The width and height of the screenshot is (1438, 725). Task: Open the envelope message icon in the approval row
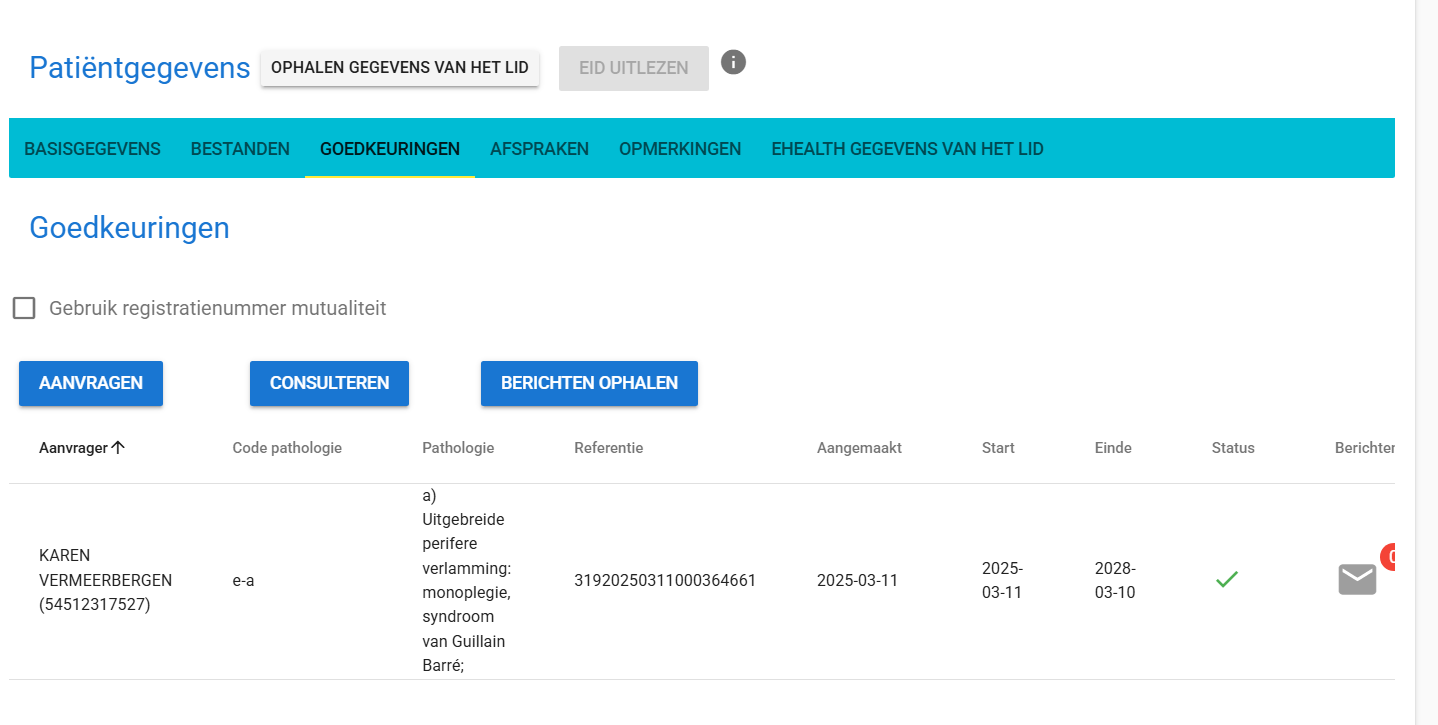click(1356, 578)
